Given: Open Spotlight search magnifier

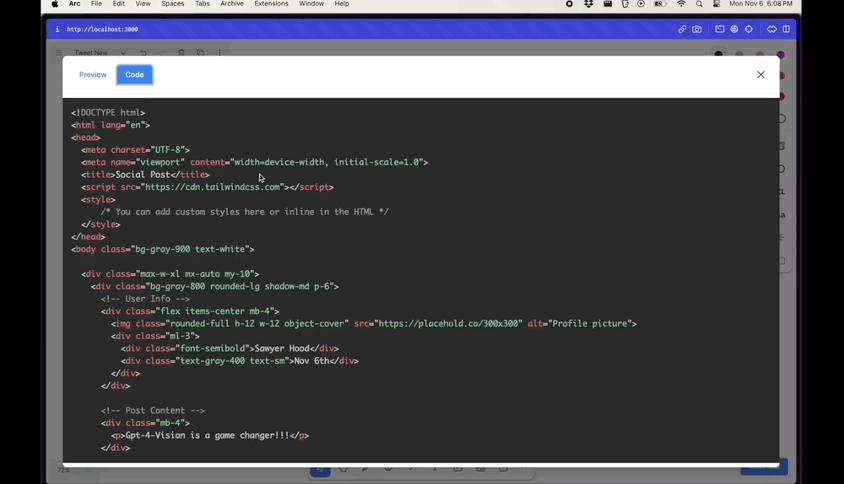Looking at the screenshot, I should coord(699,4).
